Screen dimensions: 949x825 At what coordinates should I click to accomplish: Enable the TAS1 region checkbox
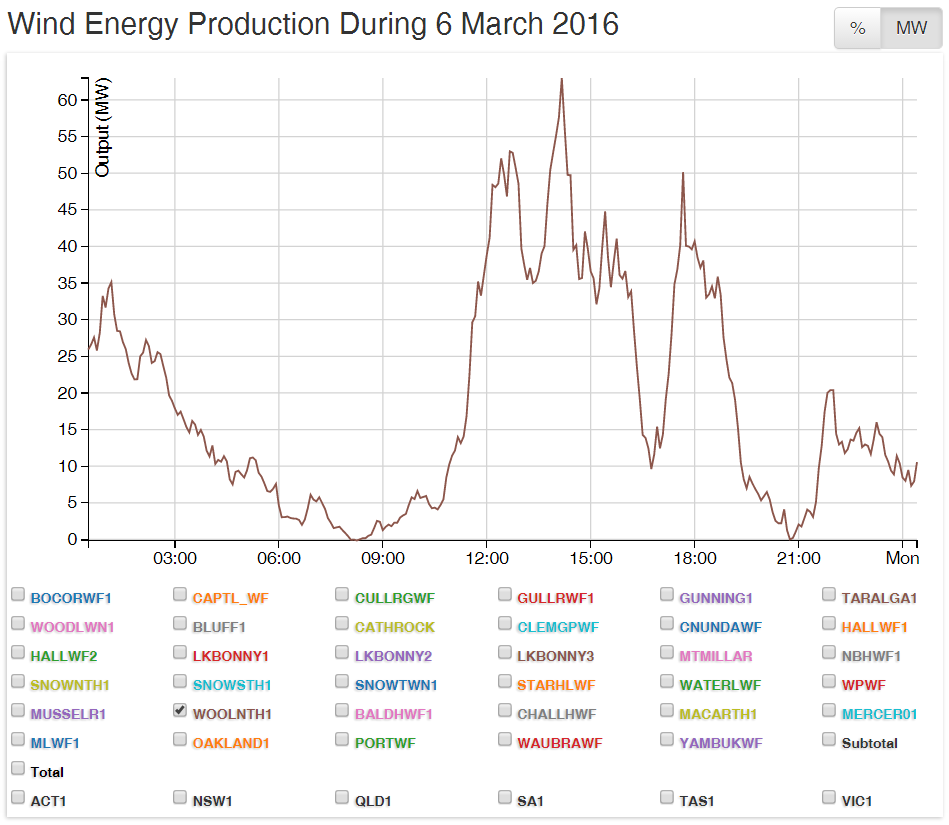667,798
